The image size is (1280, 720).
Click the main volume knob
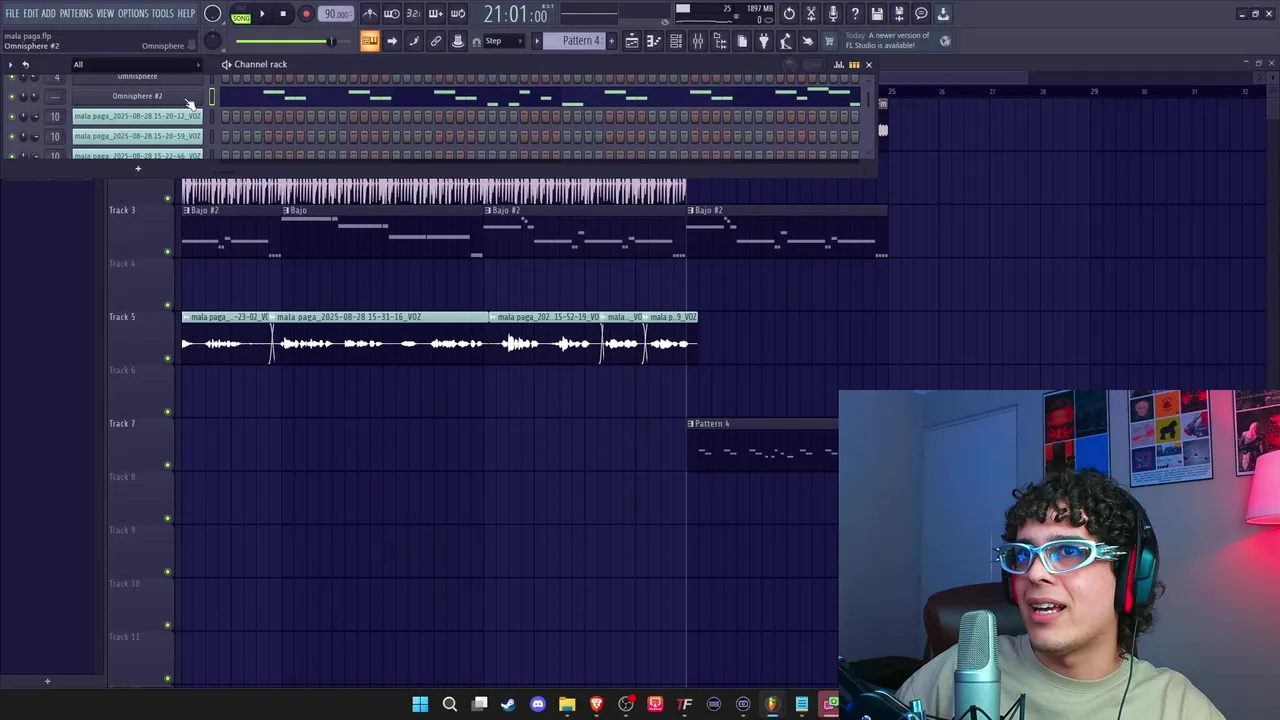(213, 14)
